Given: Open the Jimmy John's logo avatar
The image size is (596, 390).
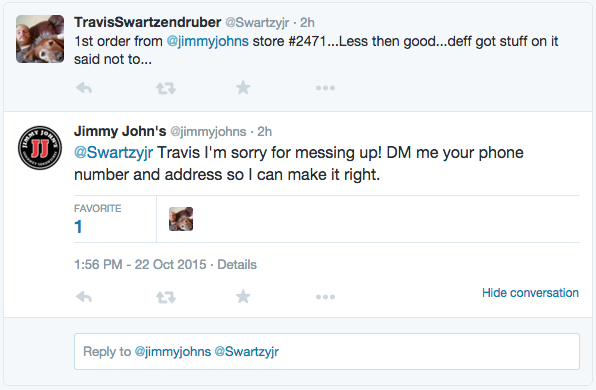Looking at the screenshot, I should (40, 148).
